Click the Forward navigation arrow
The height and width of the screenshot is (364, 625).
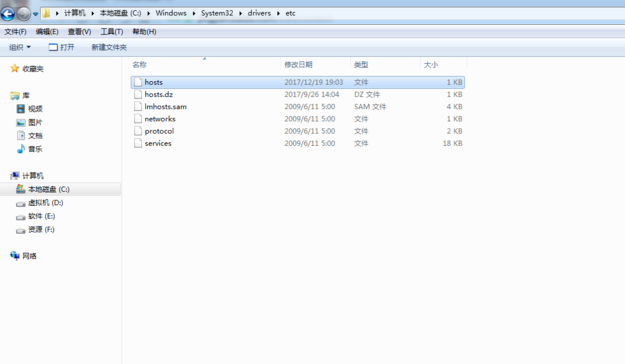pyautogui.click(x=24, y=14)
